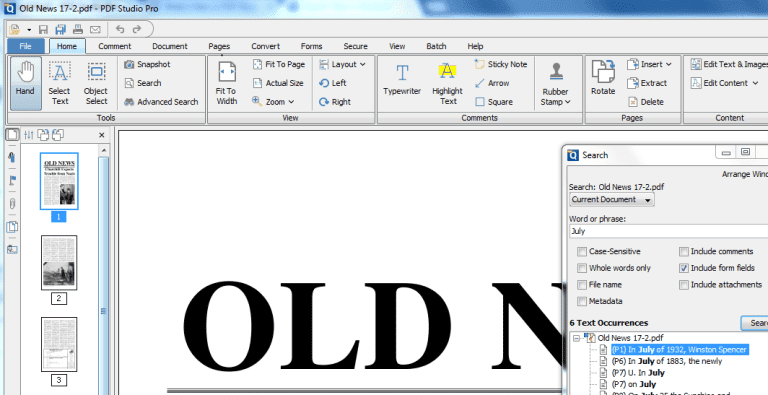Click the Fit To Width icon
The image size is (768, 395).
point(226,83)
